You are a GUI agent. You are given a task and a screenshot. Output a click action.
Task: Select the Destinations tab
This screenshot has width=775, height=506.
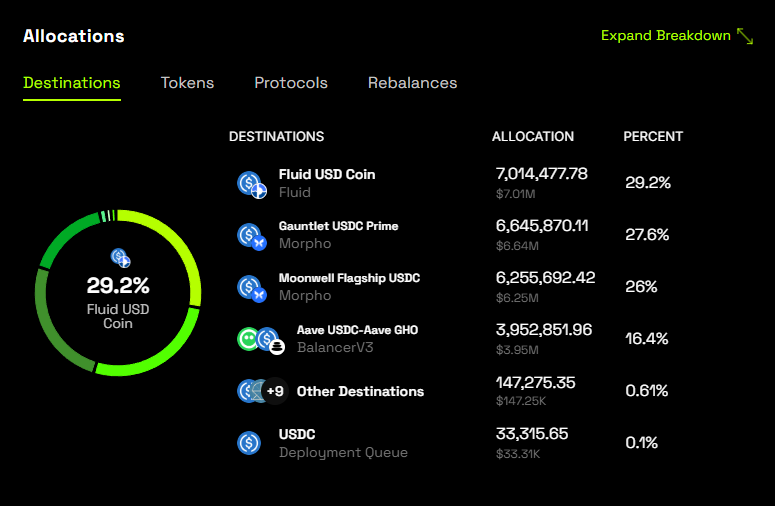click(x=72, y=83)
